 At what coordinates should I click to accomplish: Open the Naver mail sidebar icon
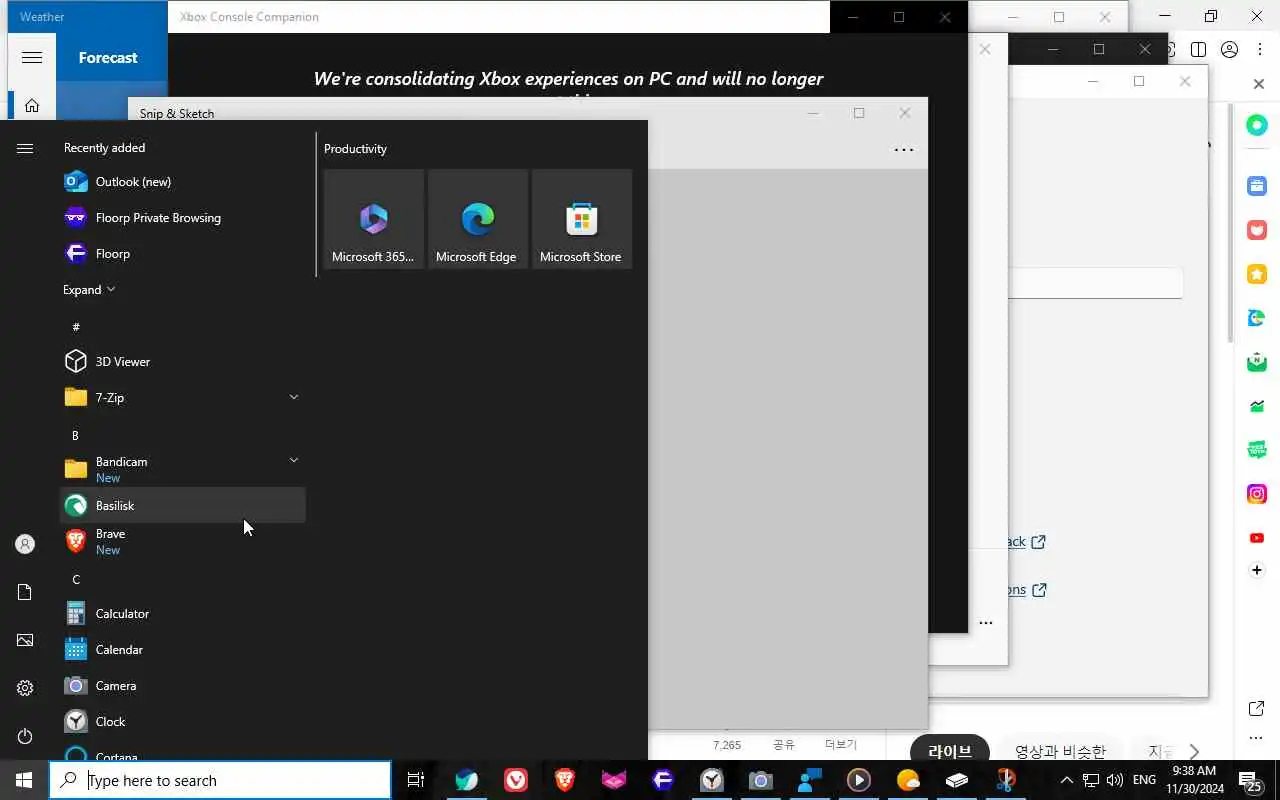pyautogui.click(x=1257, y=362)
